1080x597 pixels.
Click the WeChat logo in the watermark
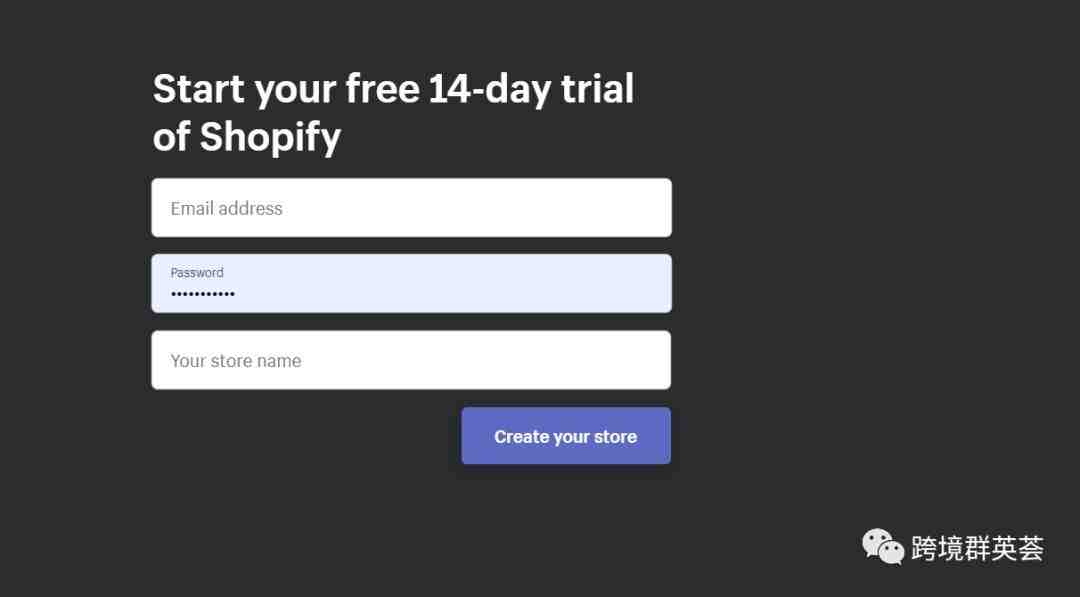pos(882,547)
